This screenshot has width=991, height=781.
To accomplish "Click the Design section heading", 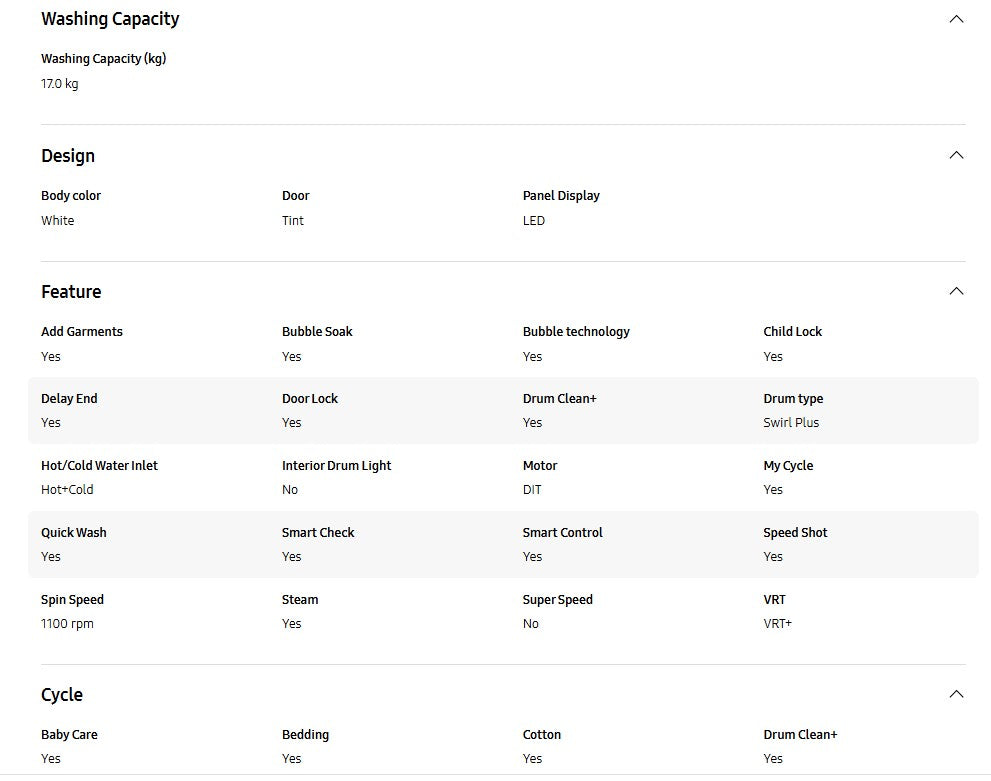I will pos(68,156).
